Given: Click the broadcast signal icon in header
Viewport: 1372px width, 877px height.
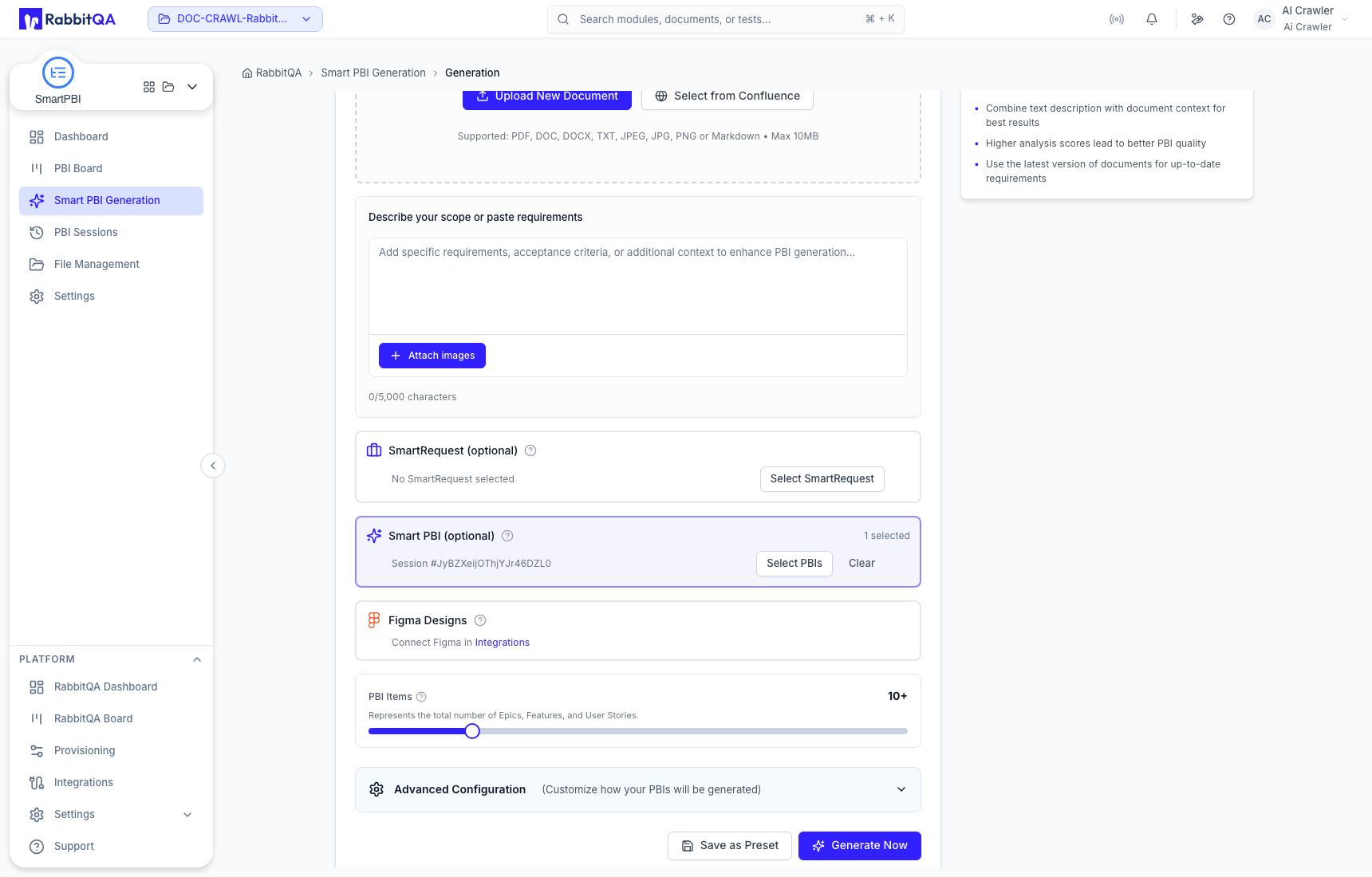Looking at the screenshot, I should pos(1117,19).
